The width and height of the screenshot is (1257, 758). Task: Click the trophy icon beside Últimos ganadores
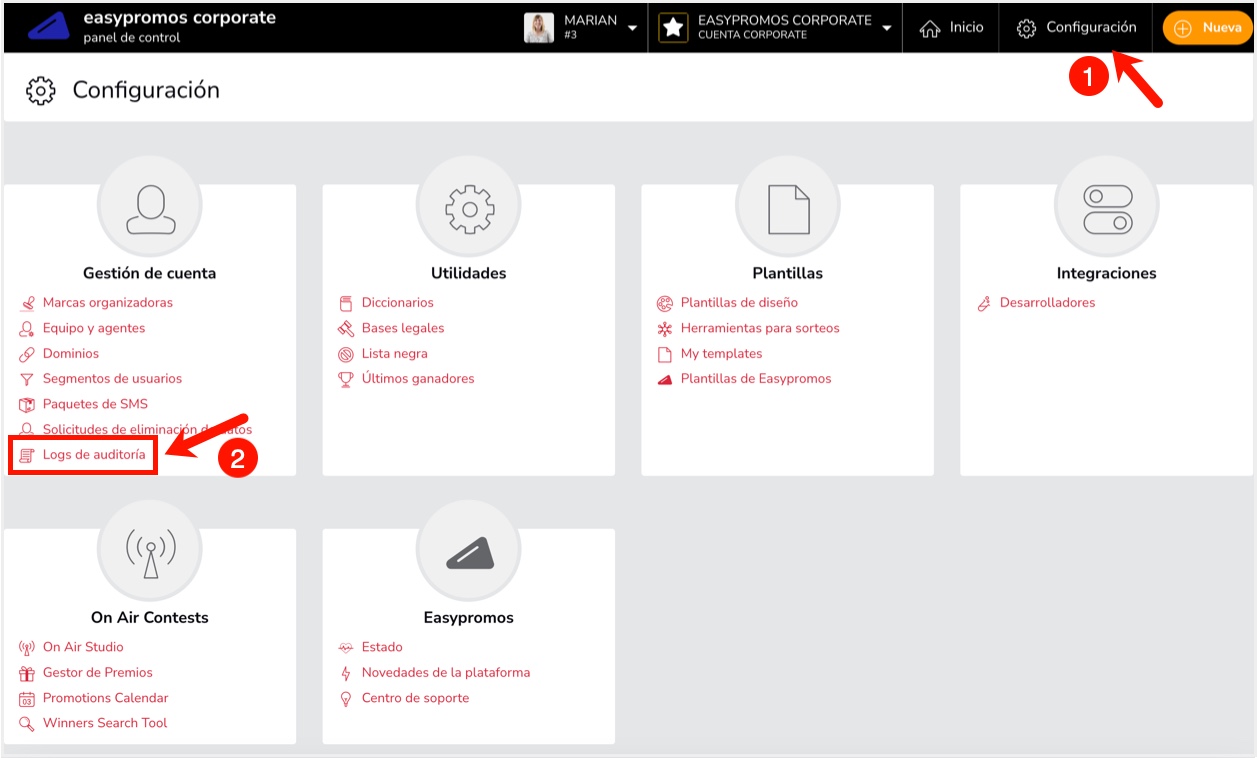click(x=346, y=379)
